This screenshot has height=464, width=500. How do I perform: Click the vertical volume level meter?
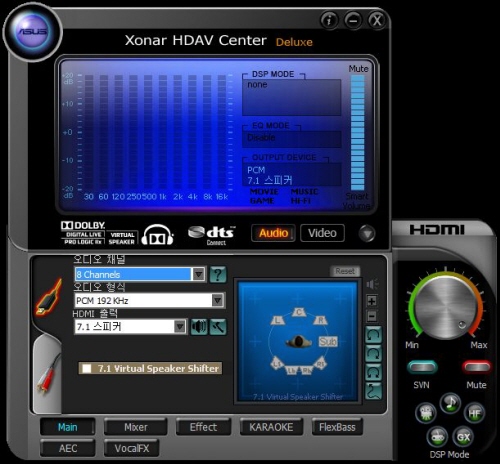(x=358, y=132)
